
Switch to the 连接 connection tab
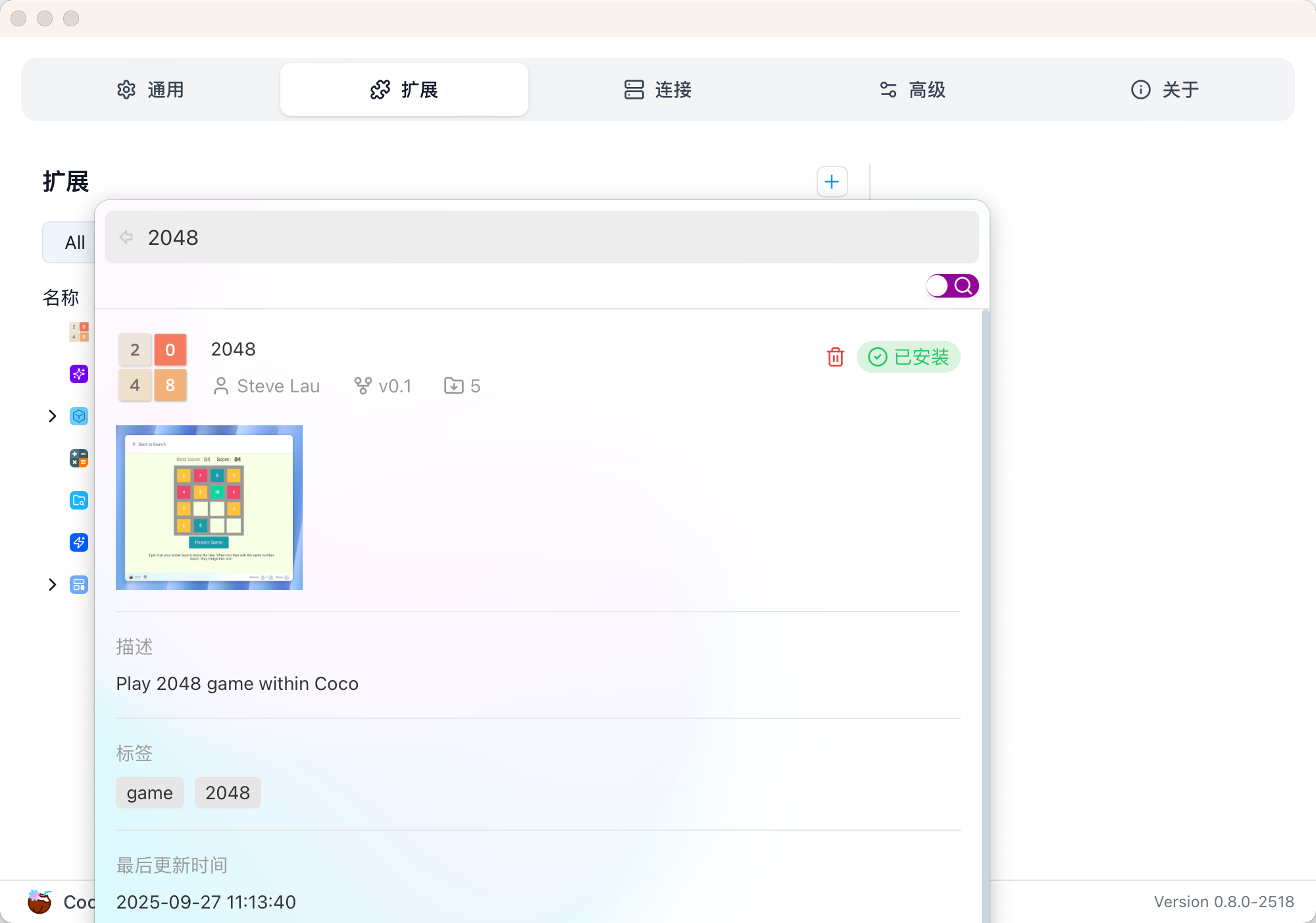pos(658,90)
